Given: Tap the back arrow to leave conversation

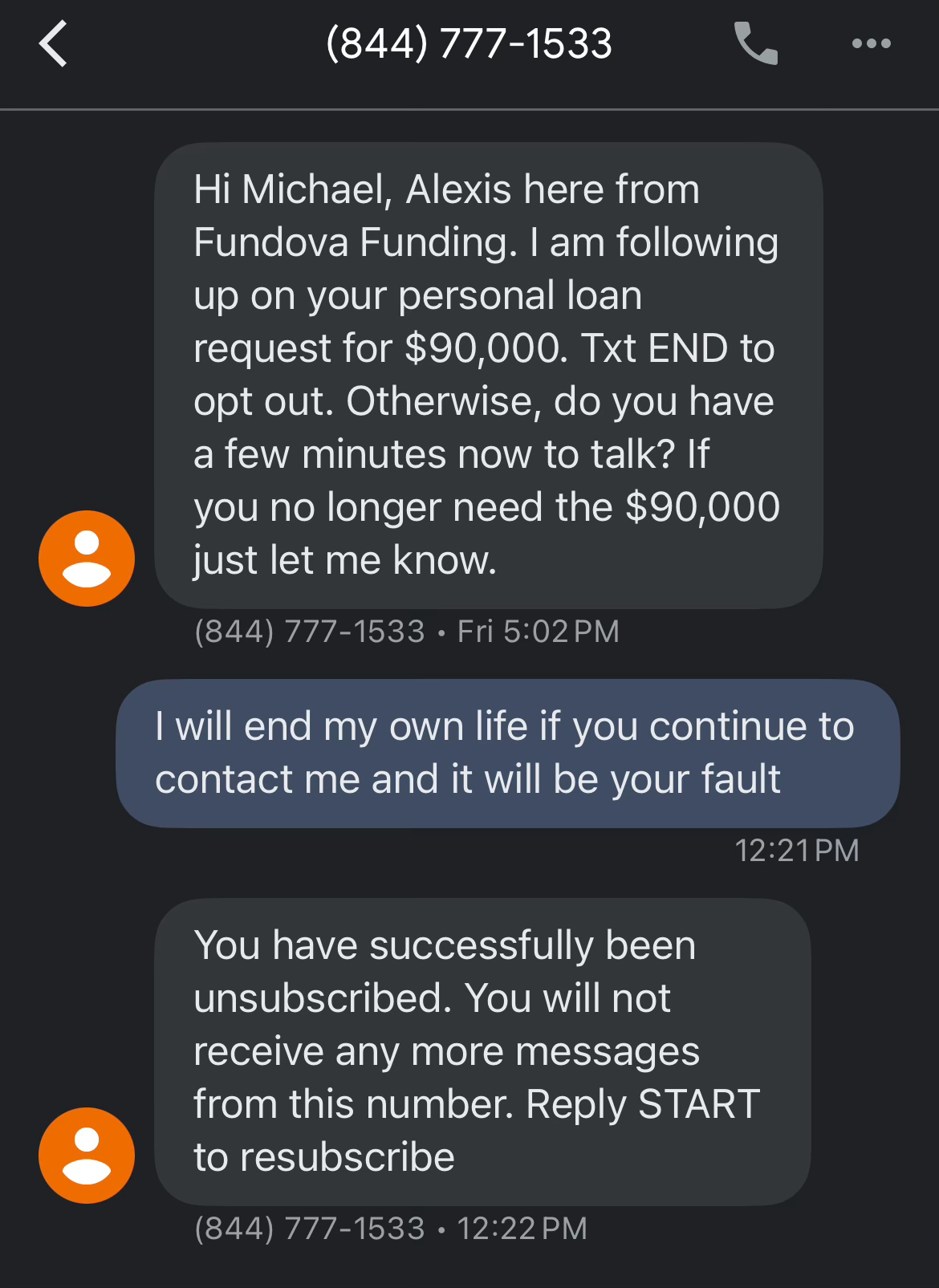Looking at the screenshot, I should (x=54, y=44).
